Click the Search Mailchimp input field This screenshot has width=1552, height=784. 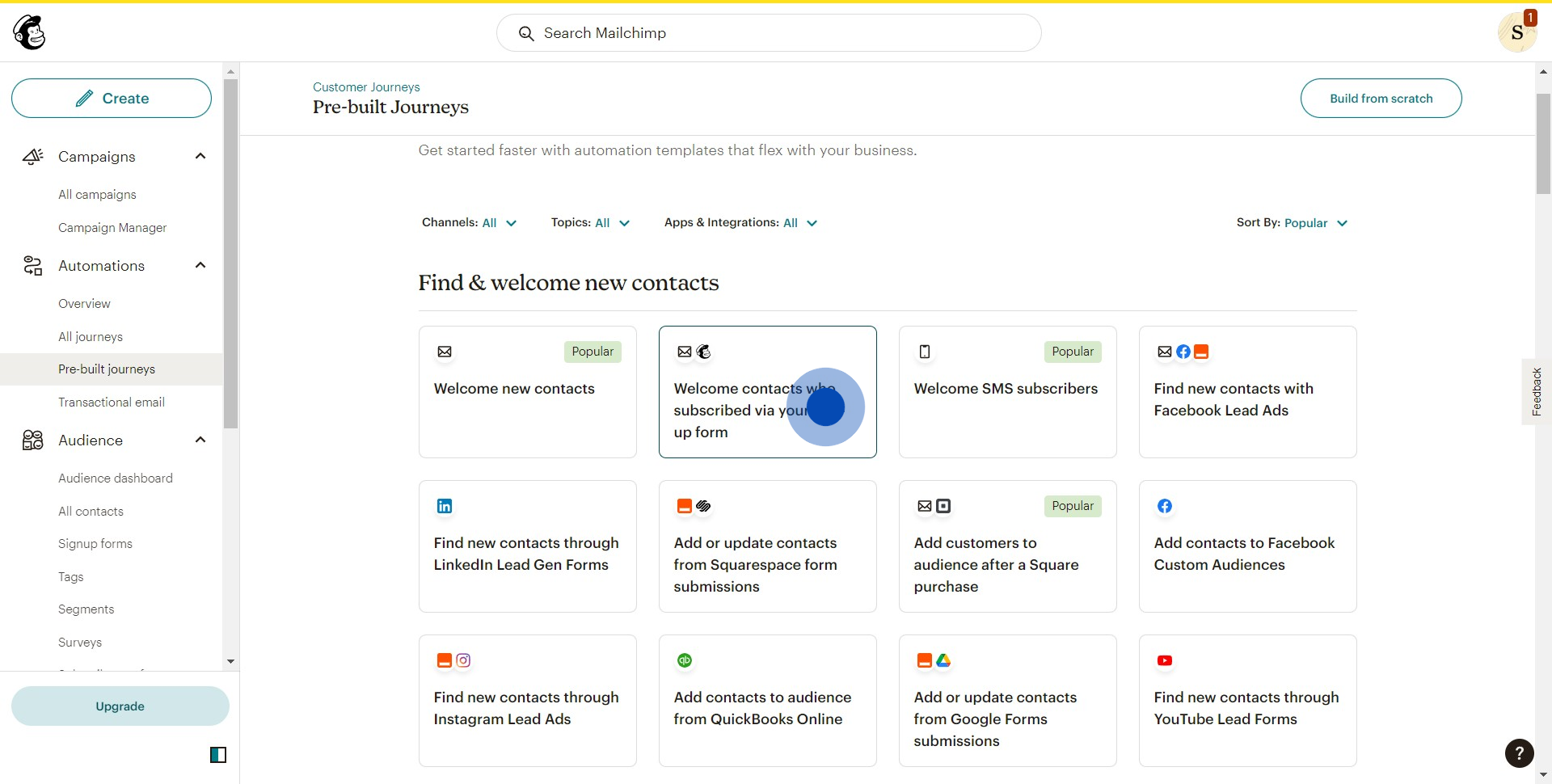click(768, 33)
